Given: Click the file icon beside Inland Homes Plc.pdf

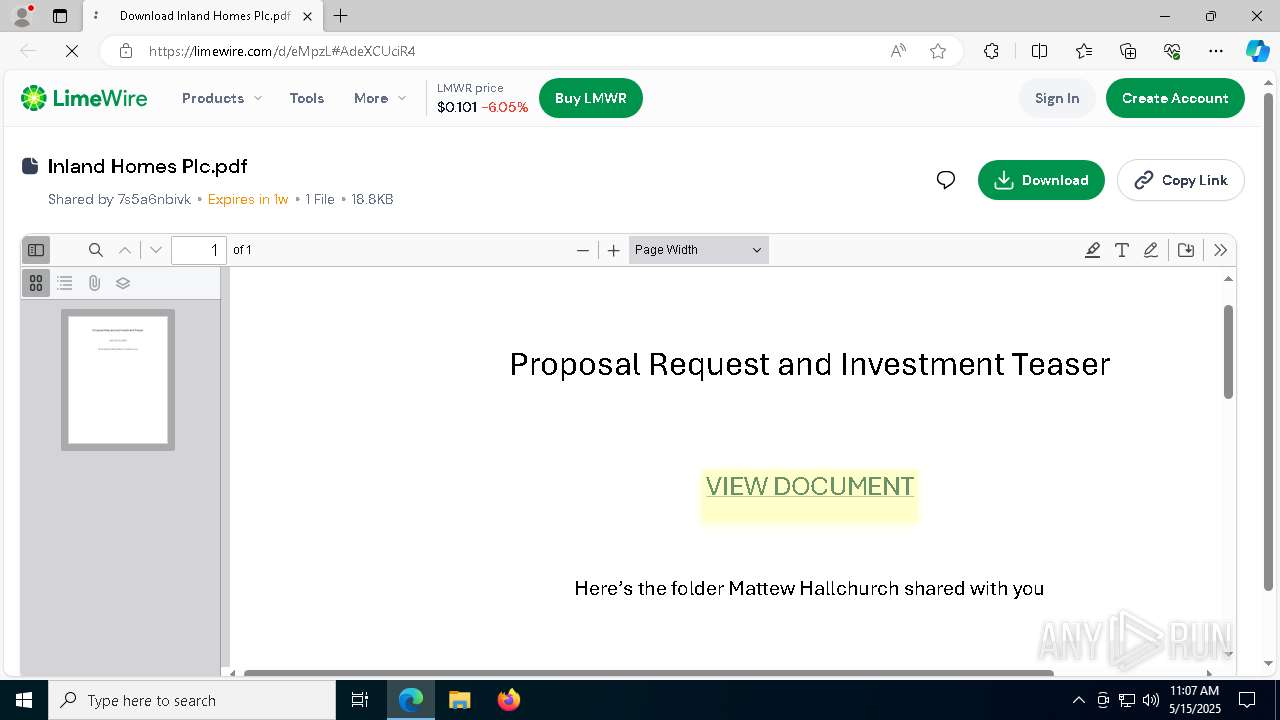Looking at the screenshot, I should (30, 166).
